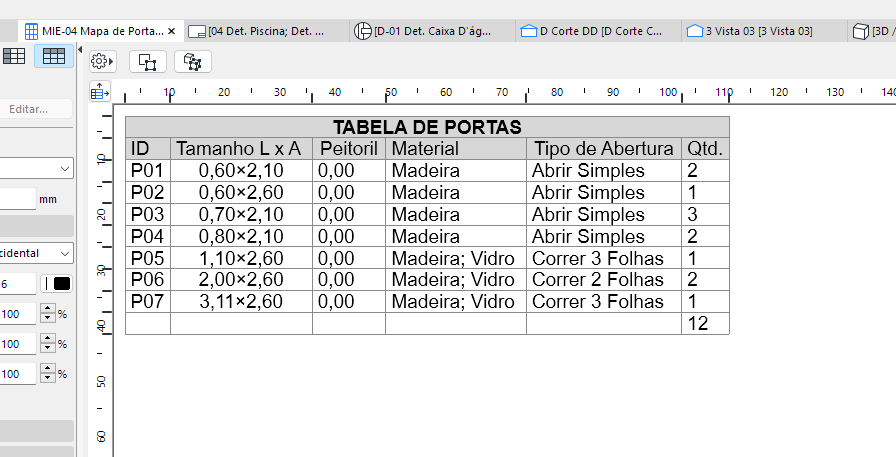Open the schedule settings gear menu
This screenshot has width=896, height=457.
pyautogui.click(x=103, y=62)
